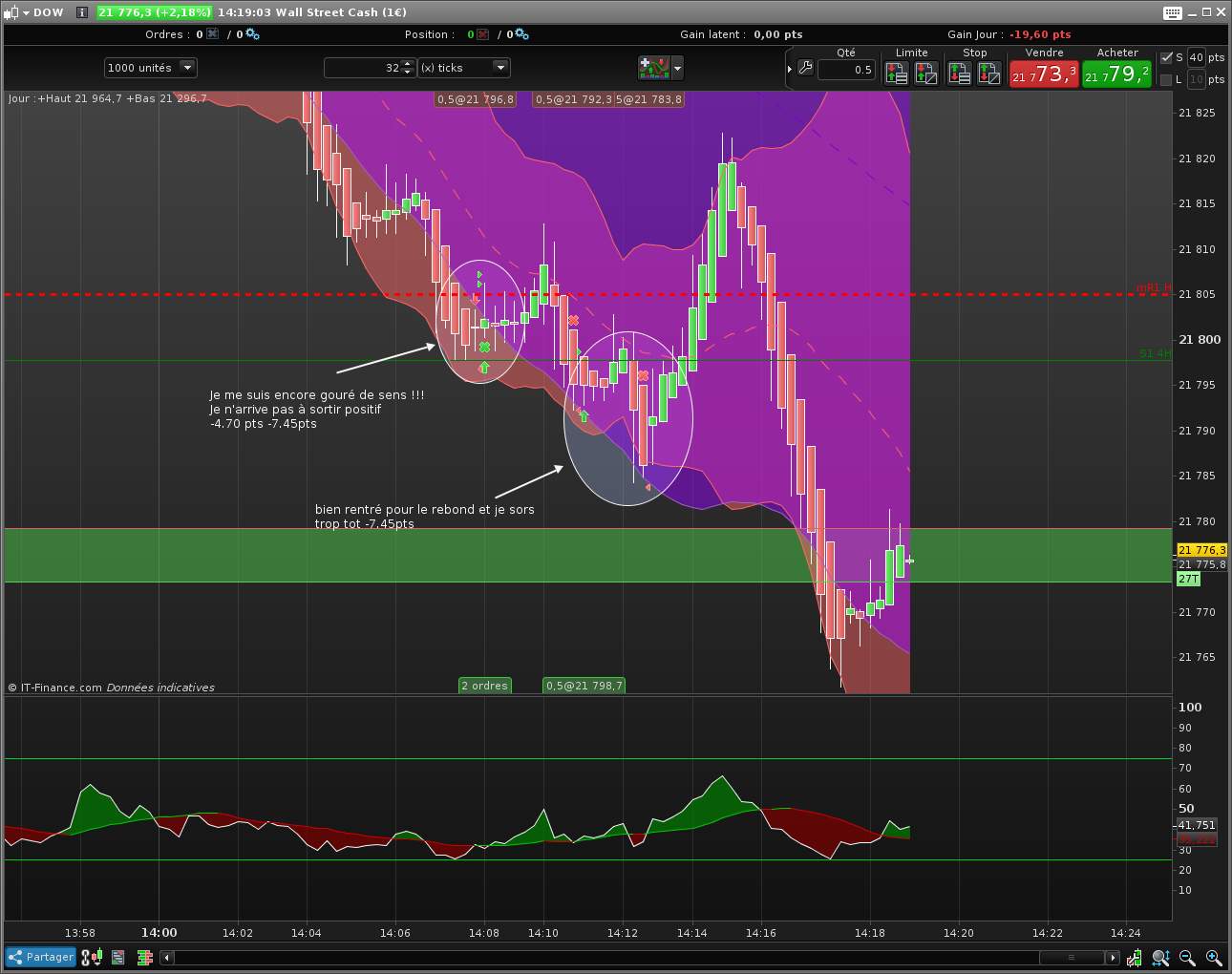Image resolution: width=1232 pixels, height=974 pixels.
Task: Click the zoom out magnifier icon
Action: coord(1187,957)
